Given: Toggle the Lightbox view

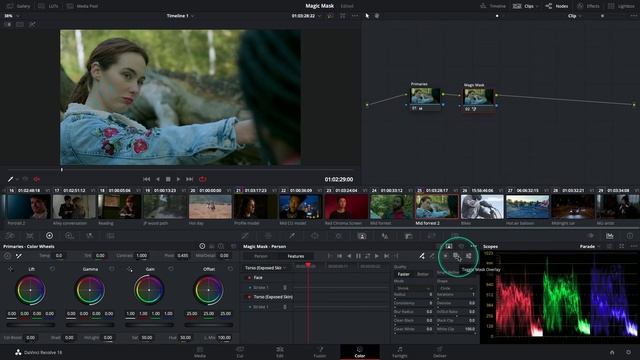Looking at the screenshot, I should (x=621, y=6).
